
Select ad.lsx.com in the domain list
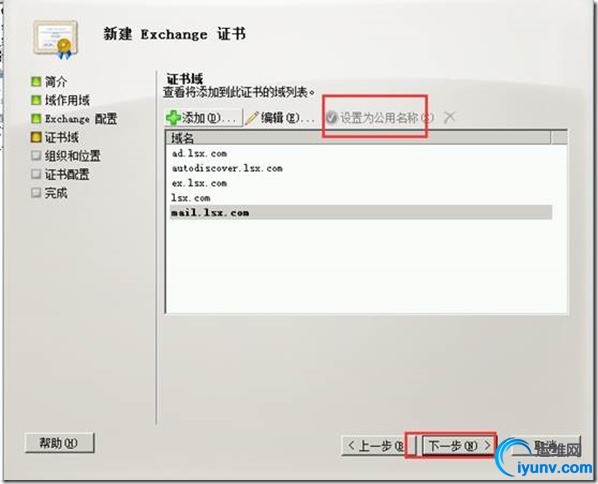tap(360, 154)
